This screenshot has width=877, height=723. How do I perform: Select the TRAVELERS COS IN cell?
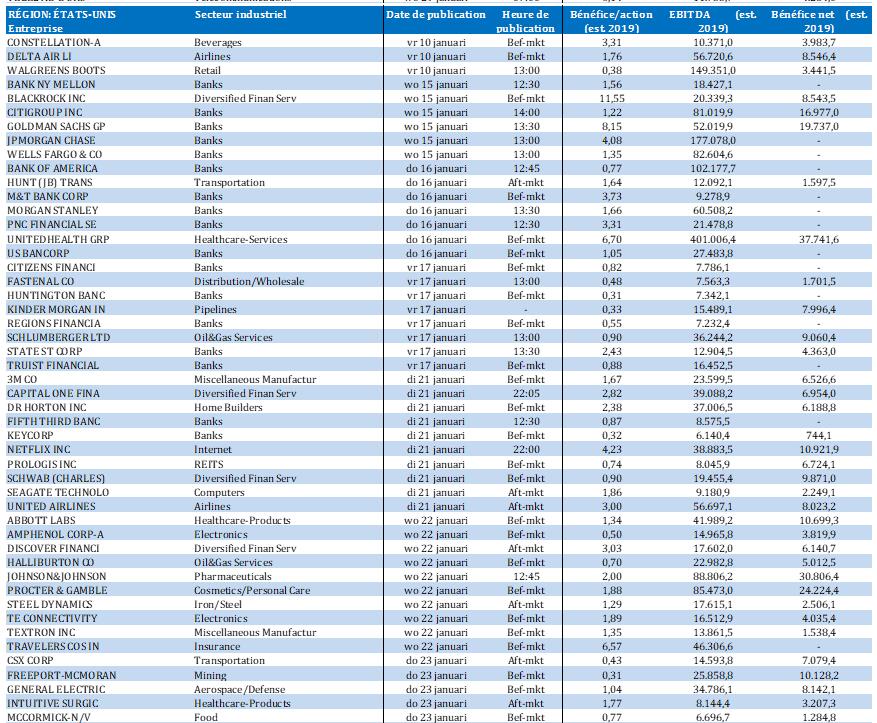click(53, 646)
